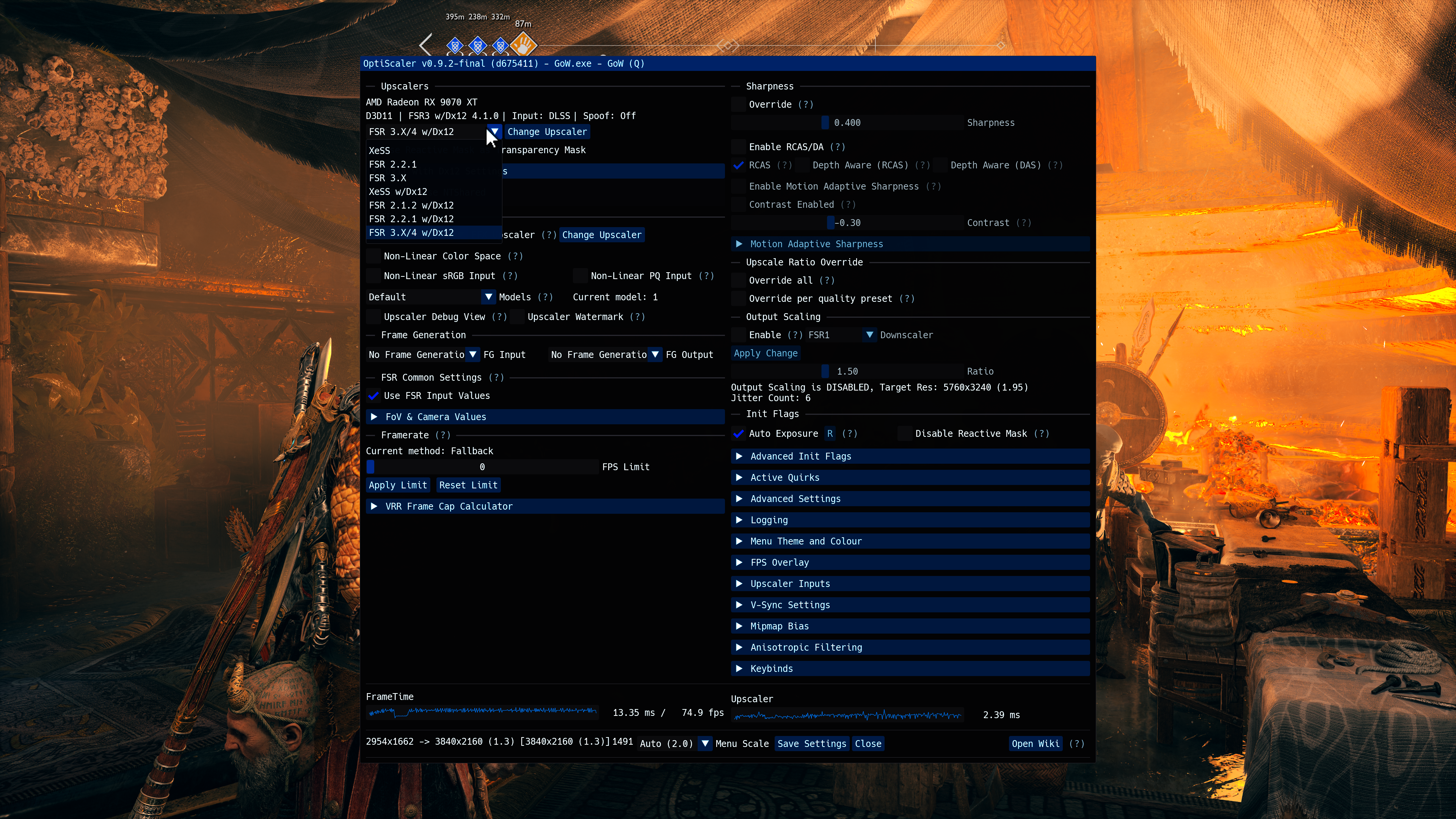This screenshot has width=1456, height=819.
Task: Select FSR 3.X upscaler option
Action: pos(434,178)
